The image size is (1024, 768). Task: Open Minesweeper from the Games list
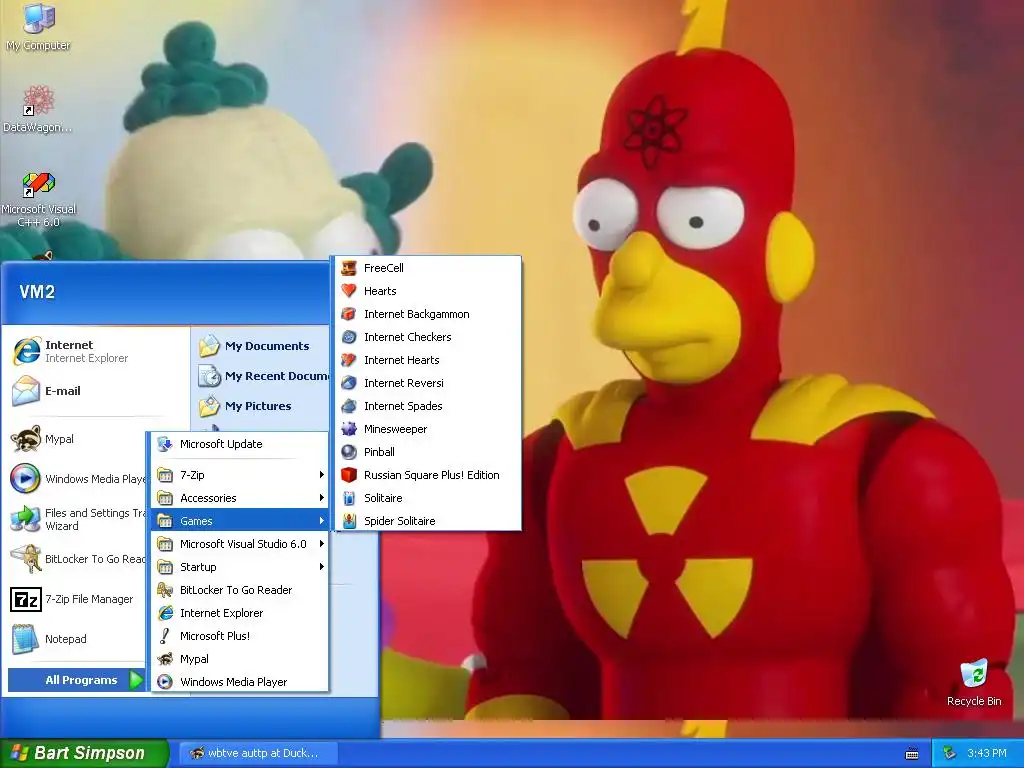[427, 429]
